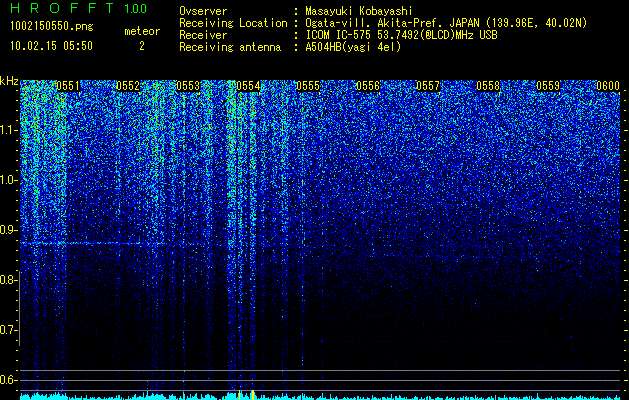Click the 0559 time marker
Viewport: 629px width, 400px height.
tap(548, 86)
